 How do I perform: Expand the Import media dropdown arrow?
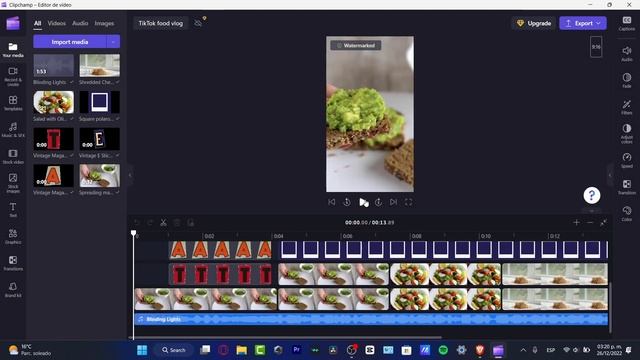113,42
